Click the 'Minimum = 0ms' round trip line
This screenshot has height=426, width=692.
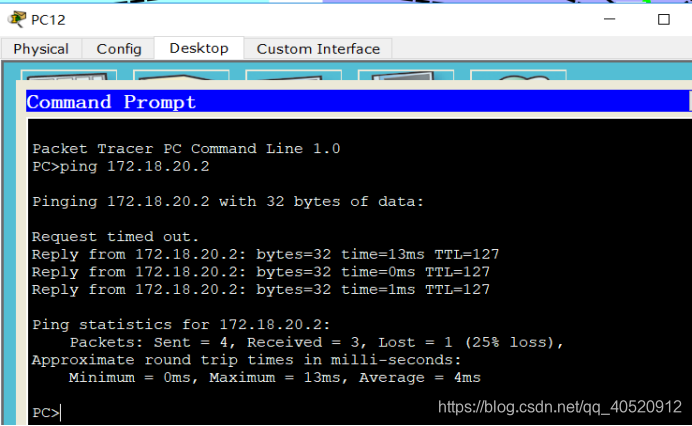[275, 378]
